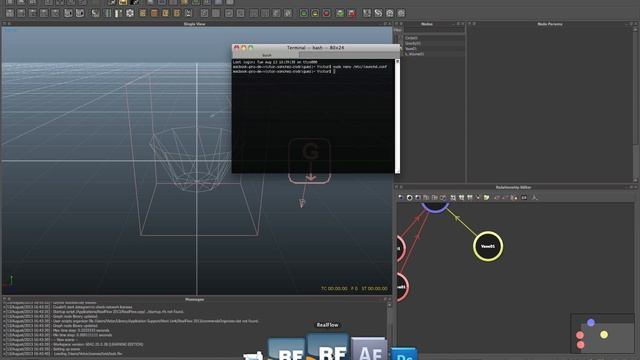This screenshot has height=360, width=640.
Task: Click the green circle icon in the main toolbar
Action: (x=304, y=13)
